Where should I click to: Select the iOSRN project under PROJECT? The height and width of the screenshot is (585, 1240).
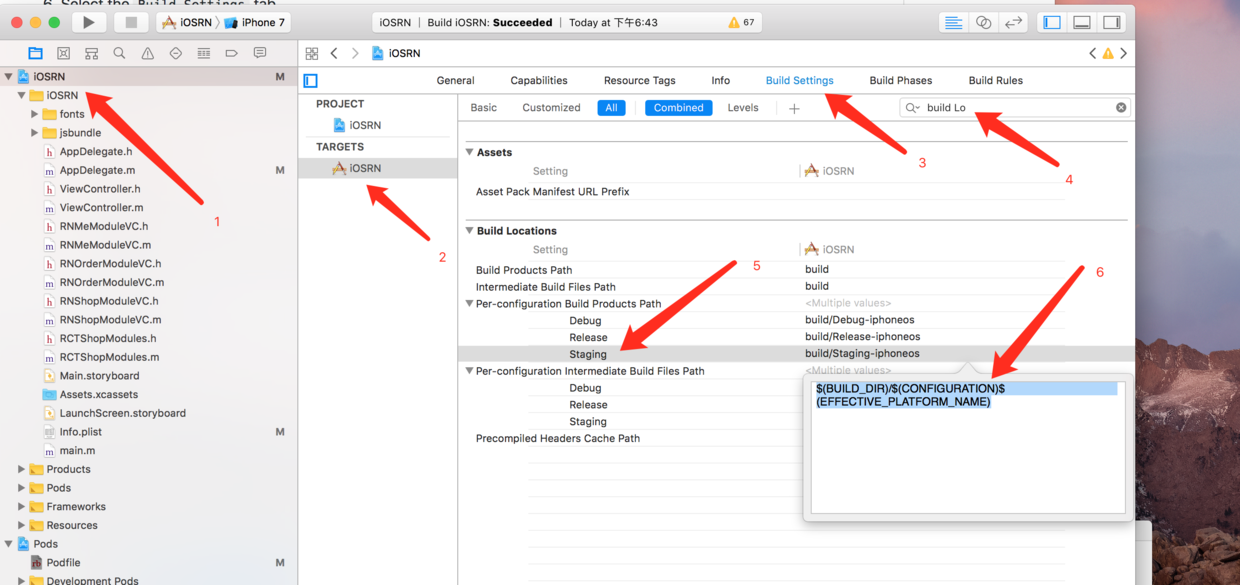(x=357, y=125)
